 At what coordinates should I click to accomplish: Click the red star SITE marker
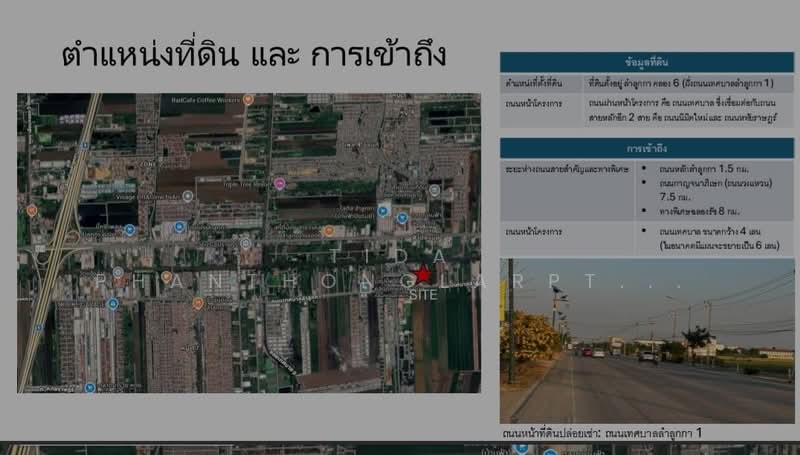tap(423, 274)
